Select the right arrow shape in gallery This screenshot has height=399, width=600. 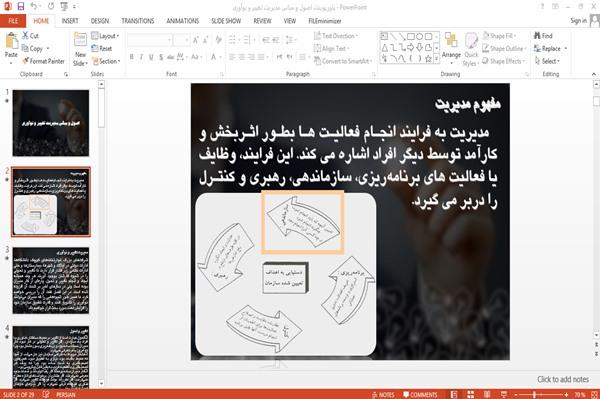tap(411, 47)
